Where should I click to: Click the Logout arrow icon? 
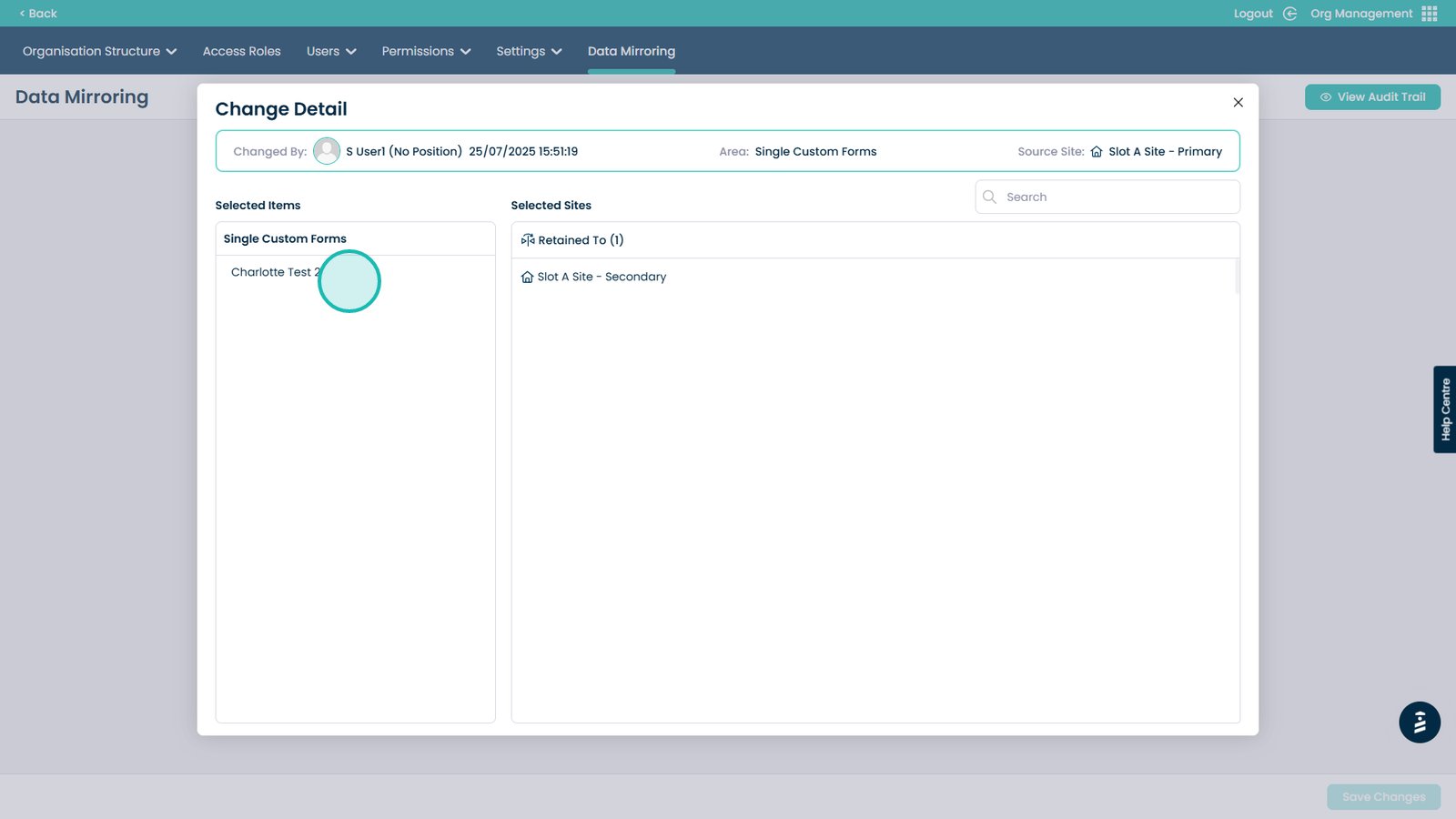pos(1289,14)
